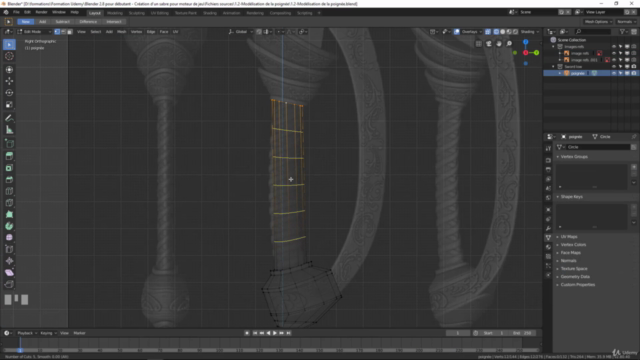Select the Spin tool
Viewport: 640px width, 360px height.
click(9, 226)
